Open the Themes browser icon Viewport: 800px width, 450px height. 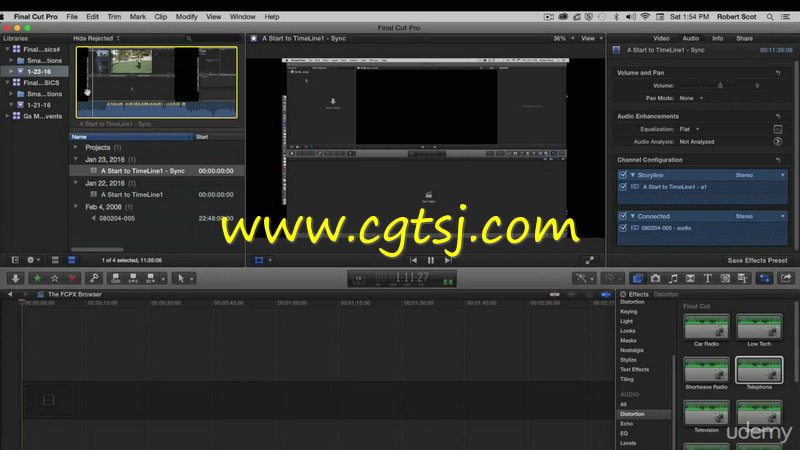point(743,279)
